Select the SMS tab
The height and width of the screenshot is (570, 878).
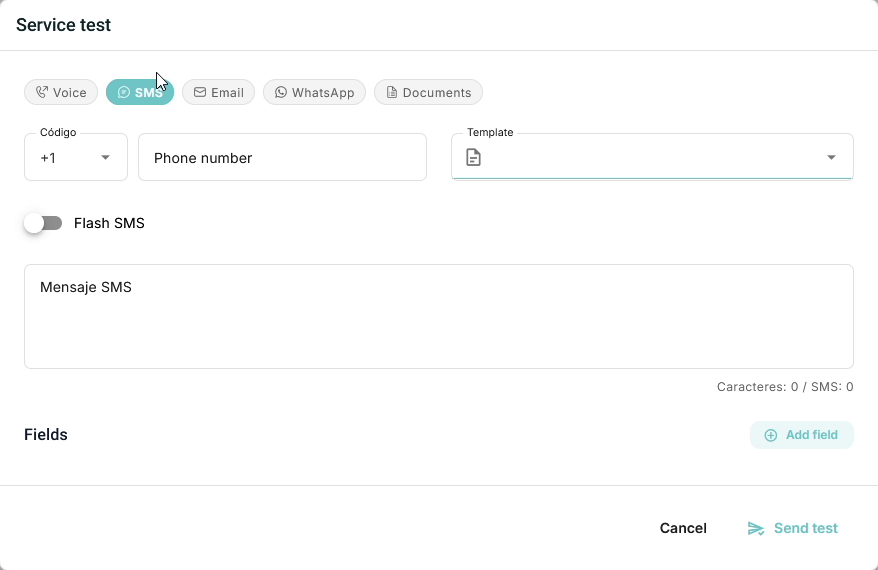click(140, 92)
